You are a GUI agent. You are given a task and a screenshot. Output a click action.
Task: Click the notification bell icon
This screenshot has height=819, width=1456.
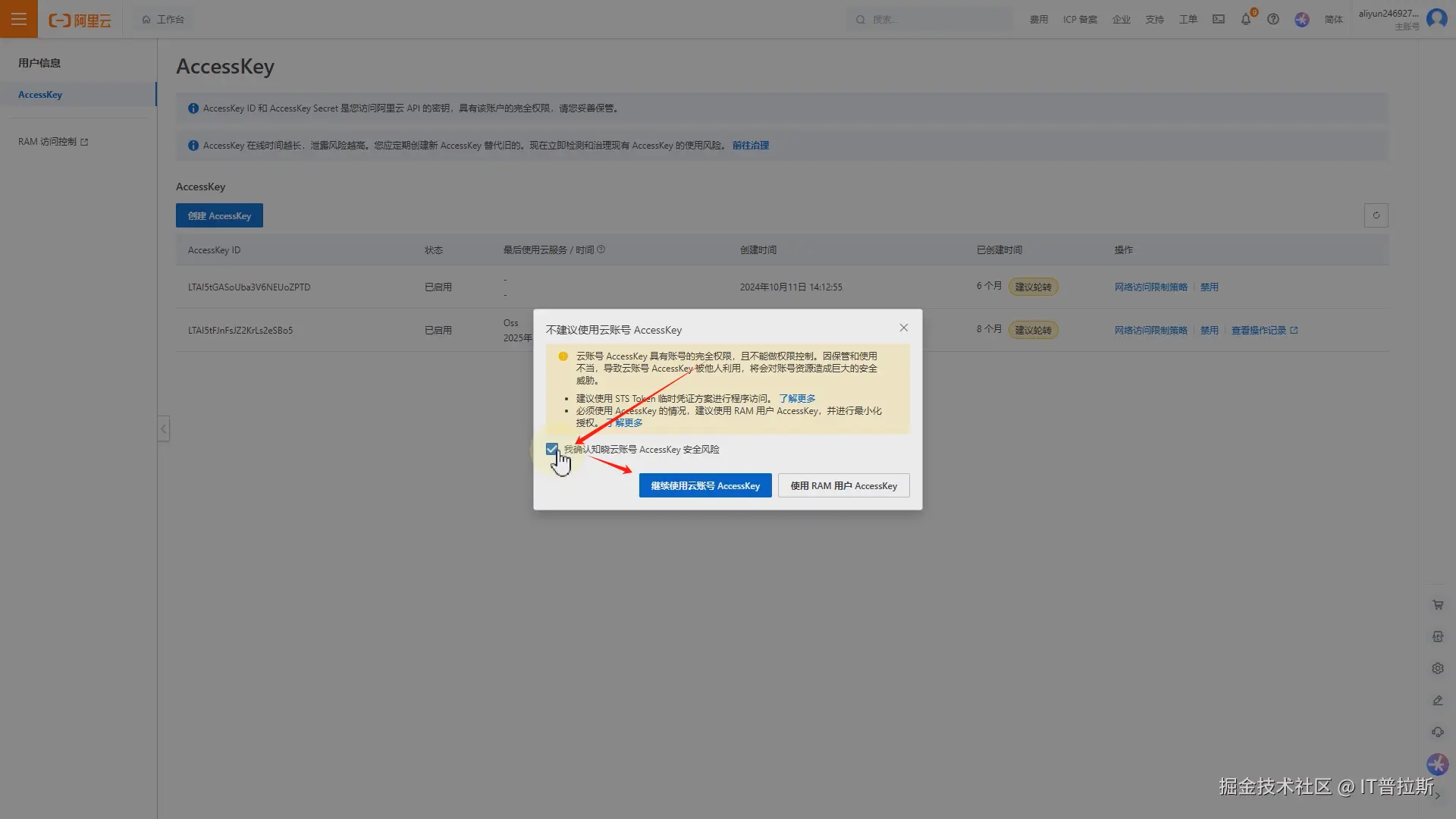(1245, 20)
